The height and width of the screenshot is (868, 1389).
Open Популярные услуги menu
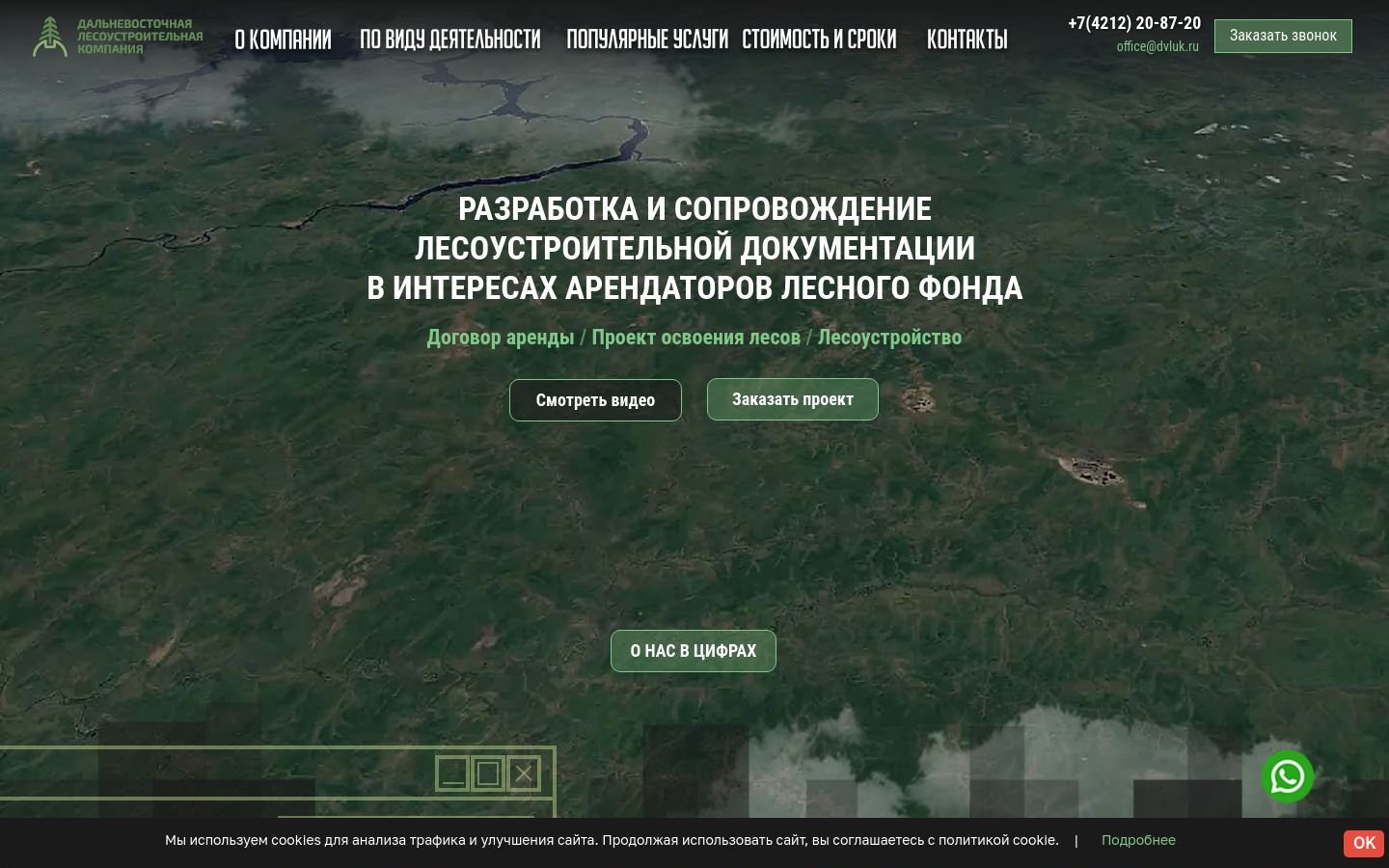click(x=647, y=40)
